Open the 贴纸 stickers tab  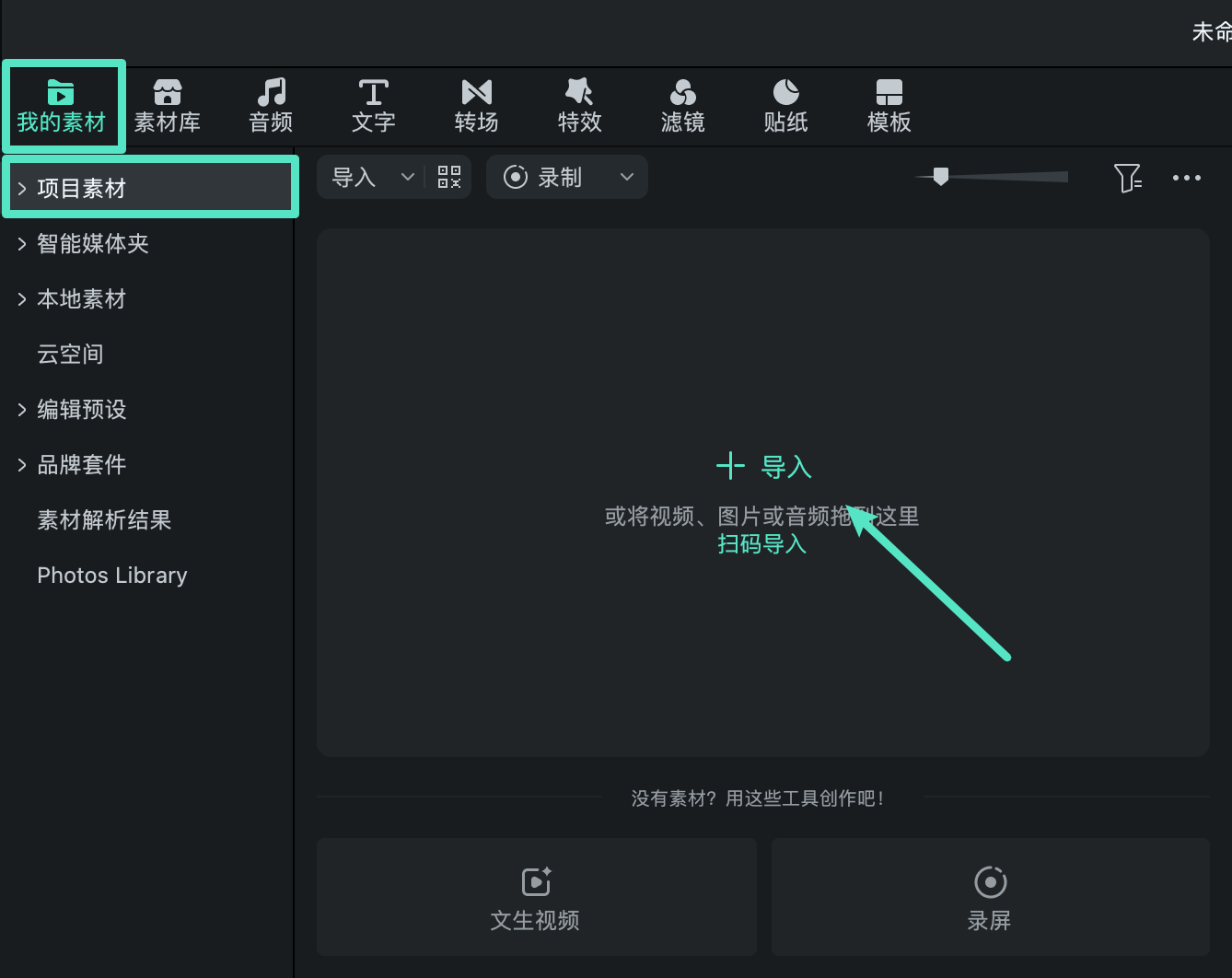coord(786,106)
